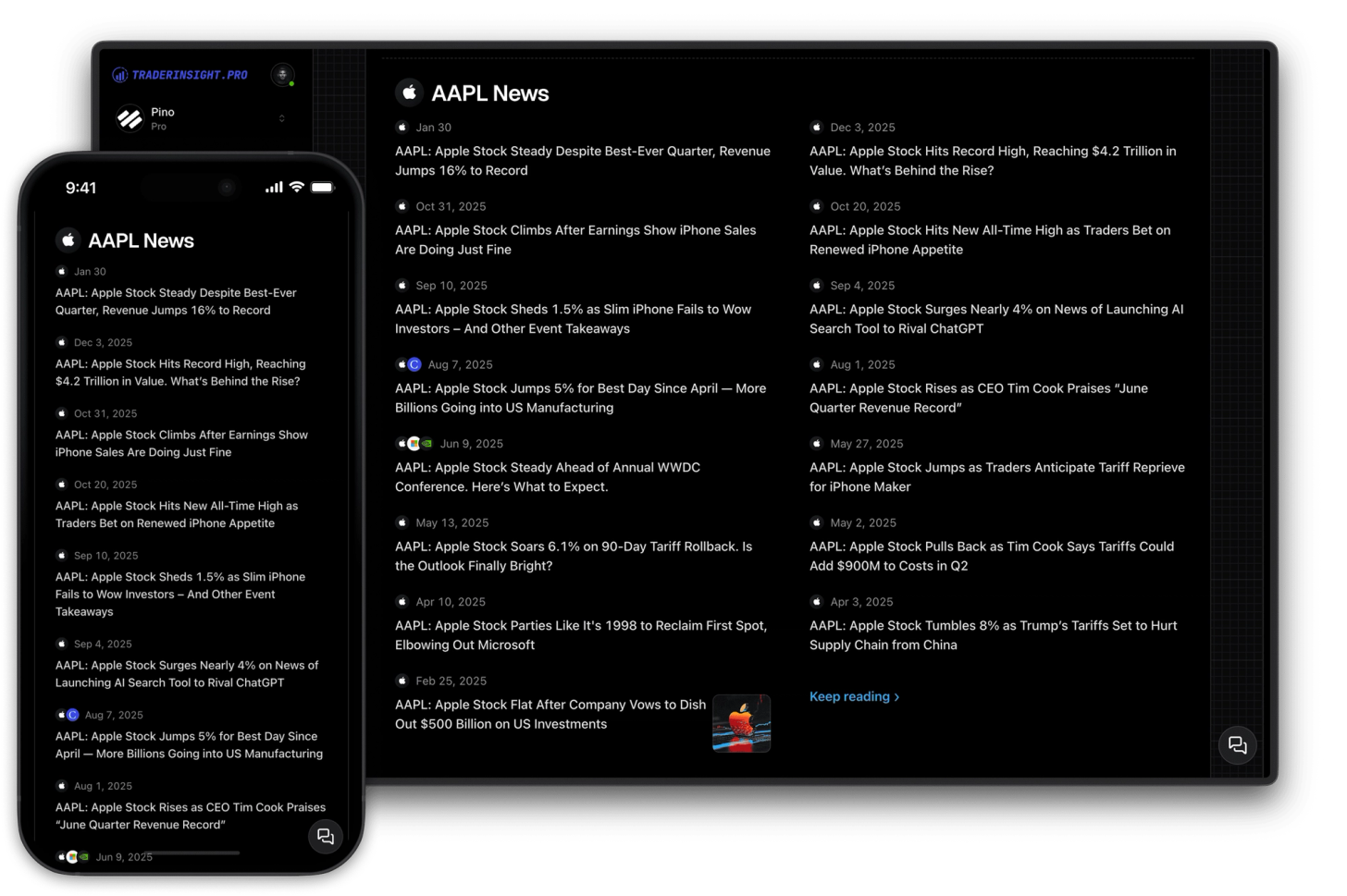Click the 'AAPL News' heading in desktop window
The image size is (1347, 896).
pos(490,93)
